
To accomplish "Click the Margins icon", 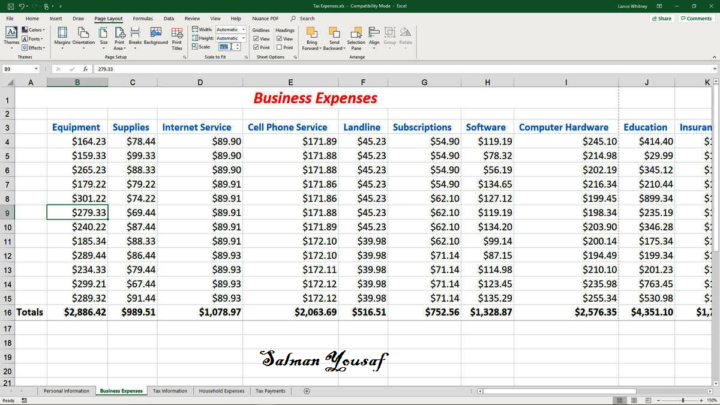I will tap(62, 36).
